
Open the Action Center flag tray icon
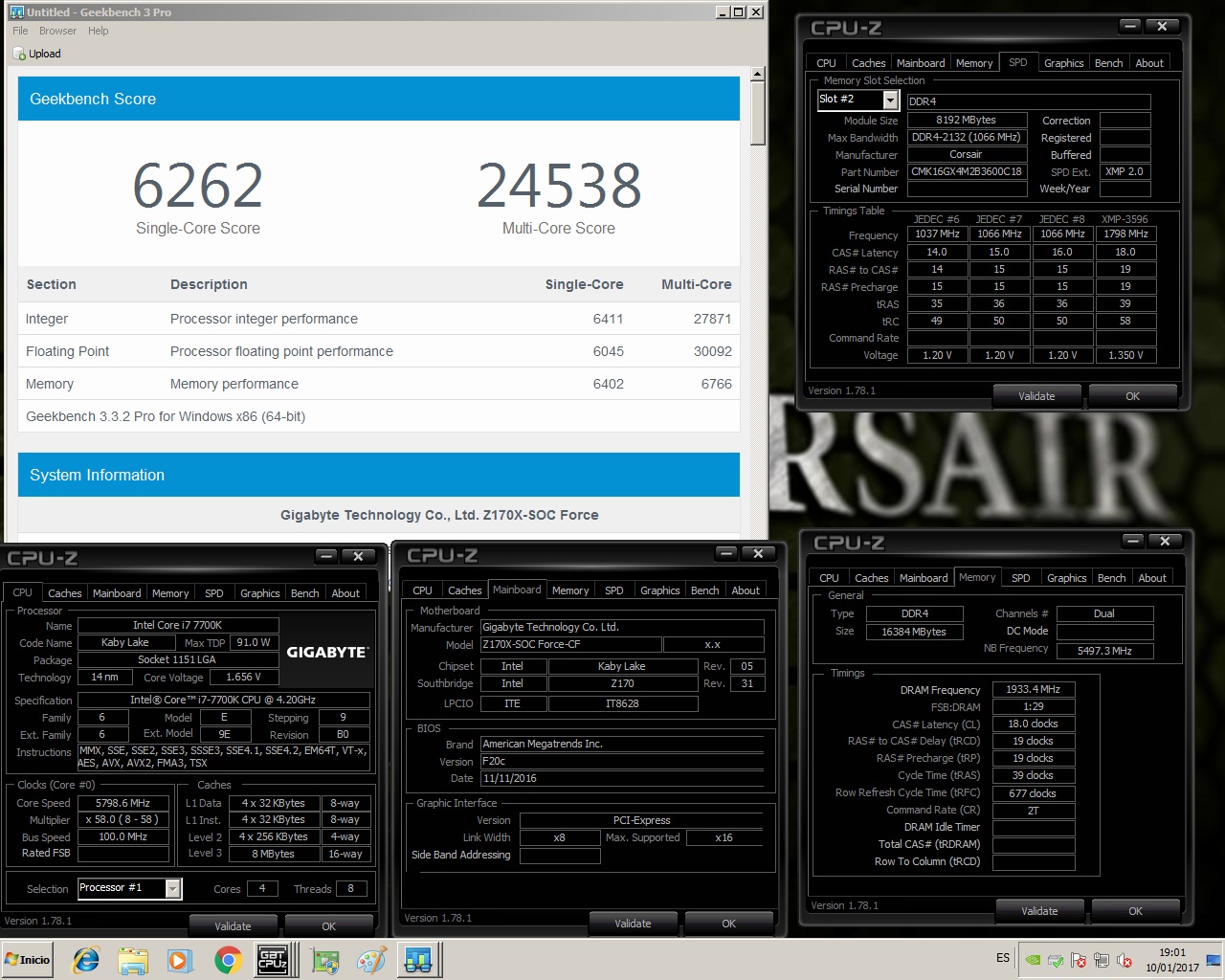tap(1079, 960)
